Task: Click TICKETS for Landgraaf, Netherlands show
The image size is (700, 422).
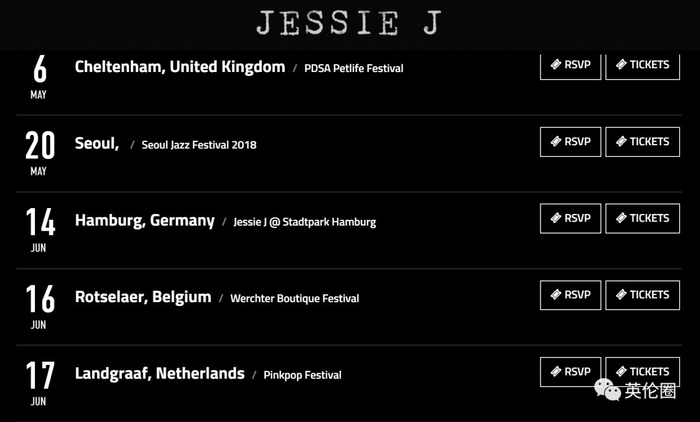Action: (x=642, y=371)
